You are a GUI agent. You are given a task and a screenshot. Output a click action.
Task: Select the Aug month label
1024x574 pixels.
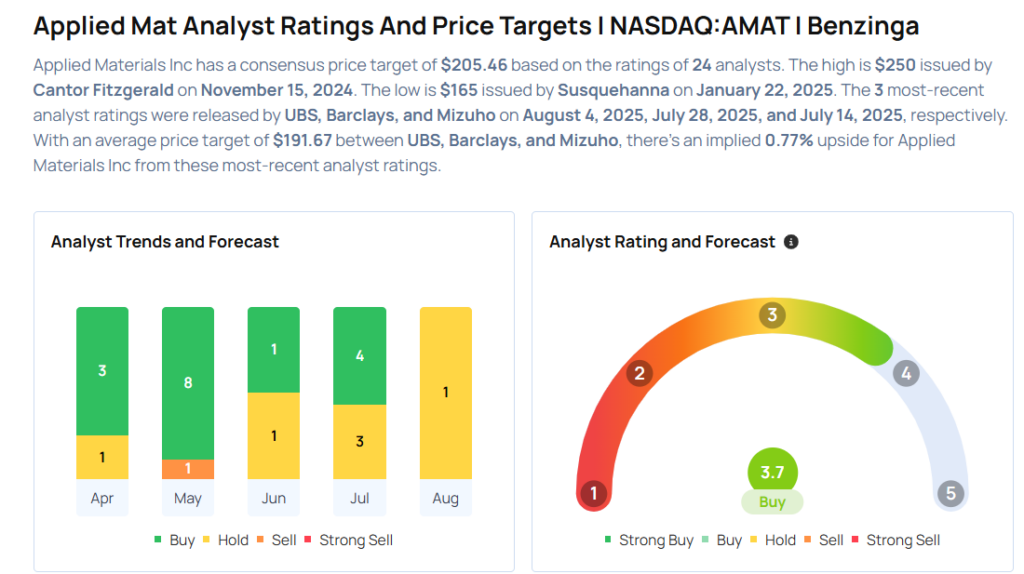click(445, 498)
